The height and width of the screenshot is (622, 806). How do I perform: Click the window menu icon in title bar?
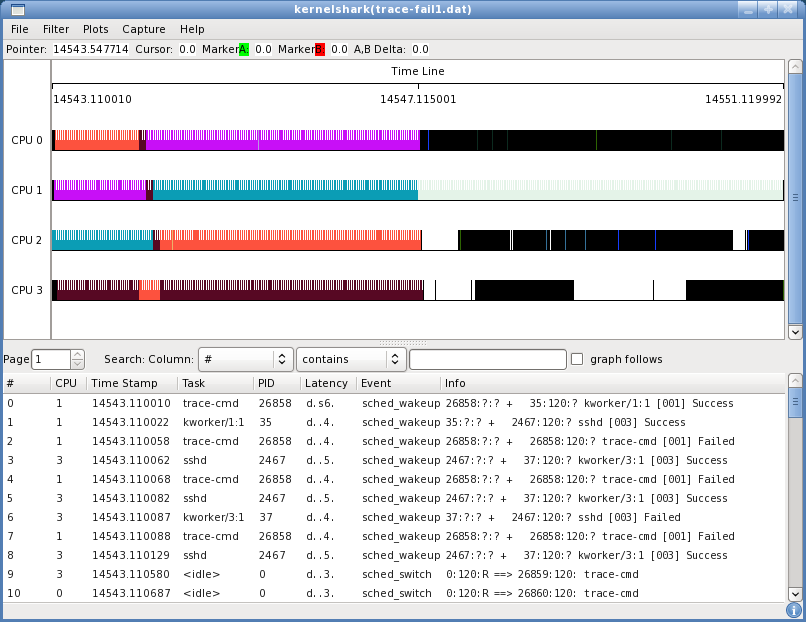17,9
